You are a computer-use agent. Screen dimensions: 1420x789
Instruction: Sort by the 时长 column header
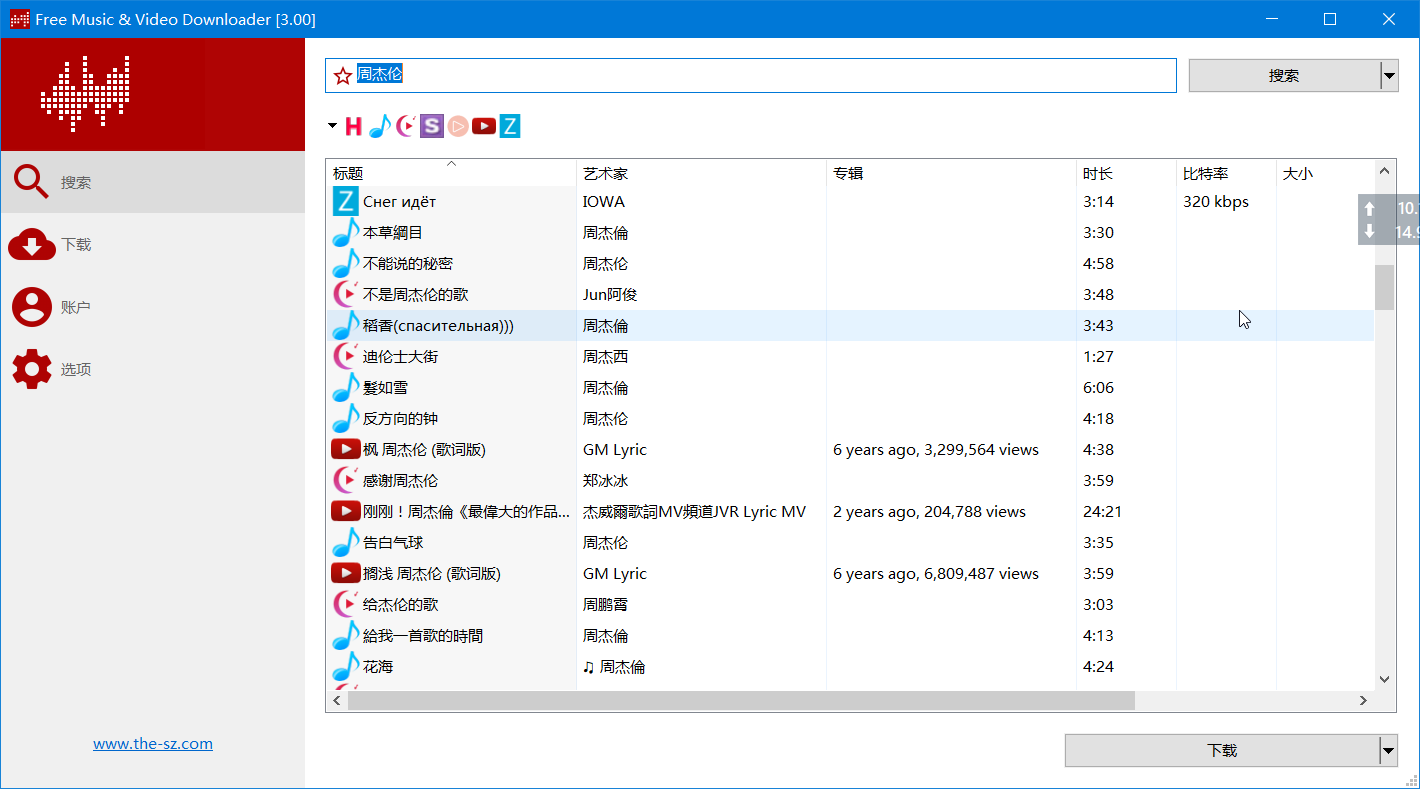(x=1126, y=173)
